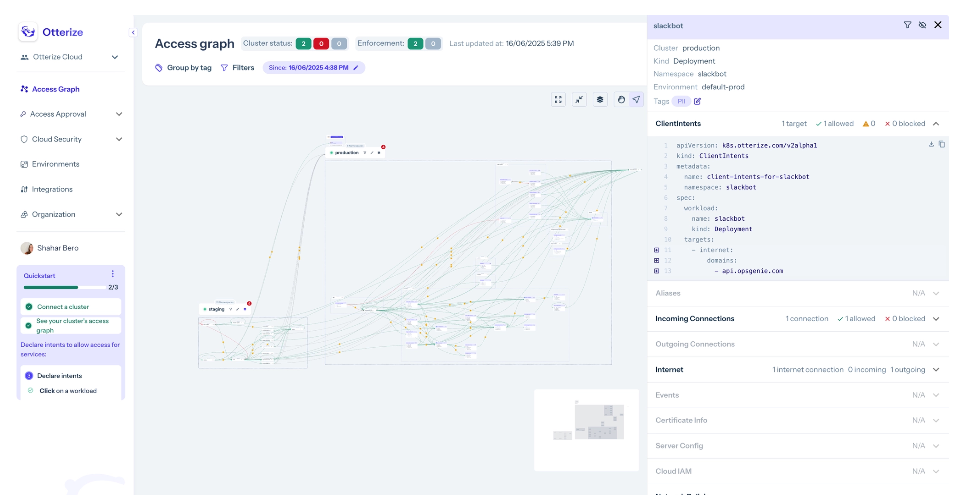Edit tags with the pencil icon
The width and height of the screenshot is (975, 495).
point(697,101)
